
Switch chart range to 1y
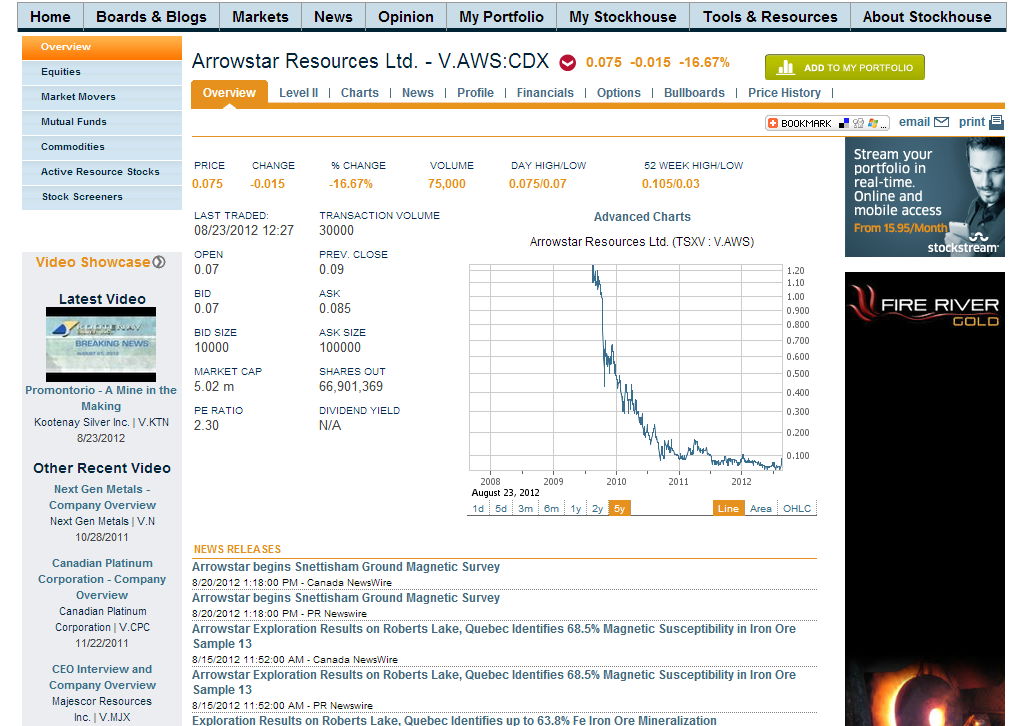point(575,507)
